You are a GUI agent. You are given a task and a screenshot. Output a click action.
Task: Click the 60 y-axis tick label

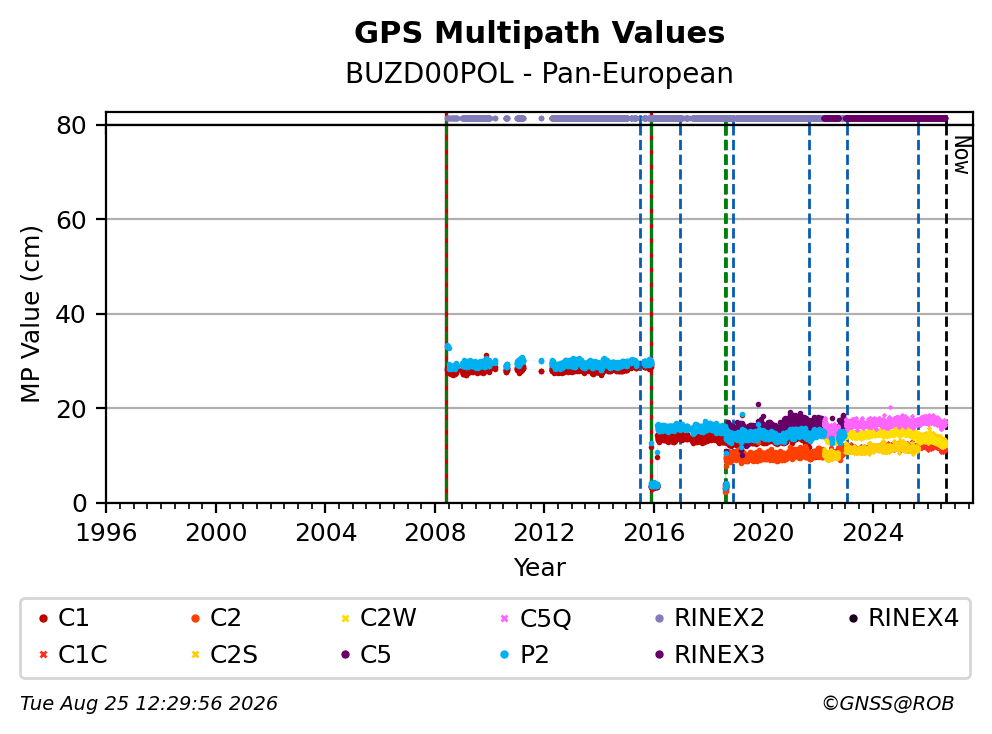(71, 220)
